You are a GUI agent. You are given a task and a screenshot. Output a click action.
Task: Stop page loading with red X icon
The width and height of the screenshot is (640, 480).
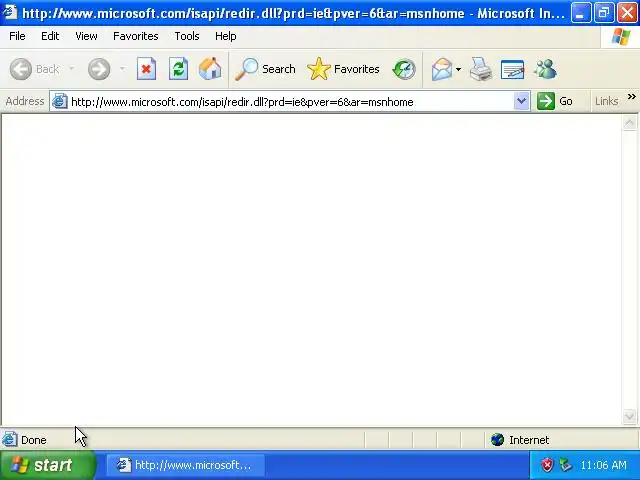[x=146, y=69]
